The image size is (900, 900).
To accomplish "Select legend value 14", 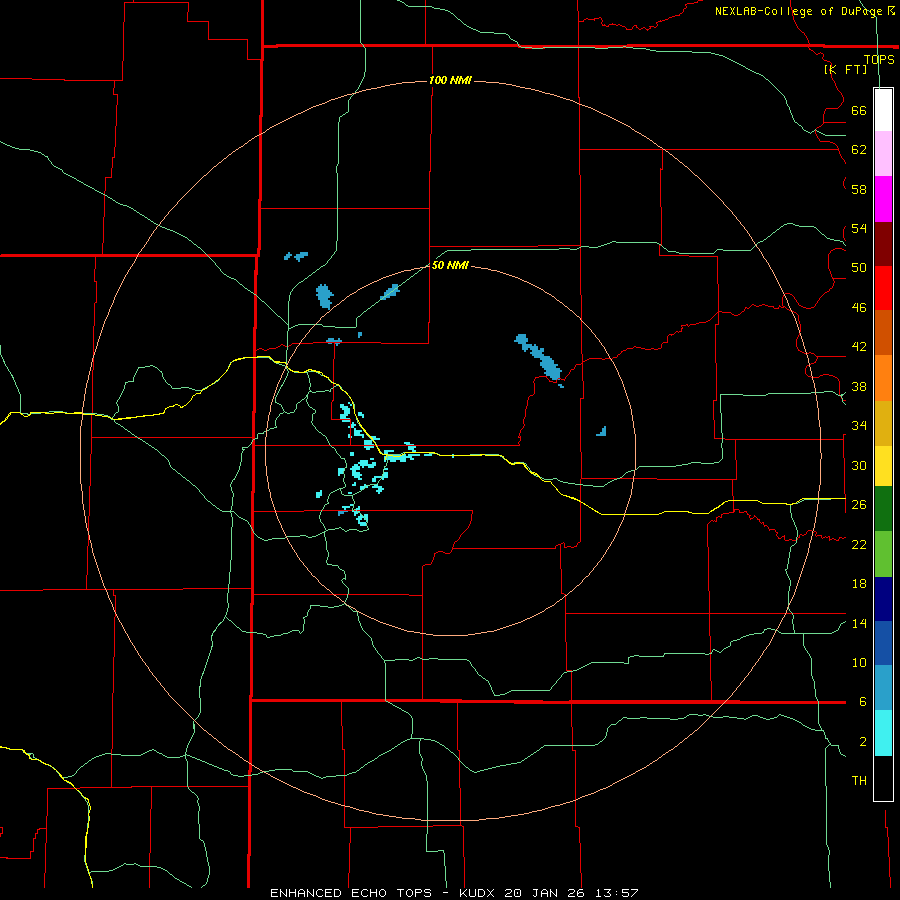I will (x=859, y=623).
